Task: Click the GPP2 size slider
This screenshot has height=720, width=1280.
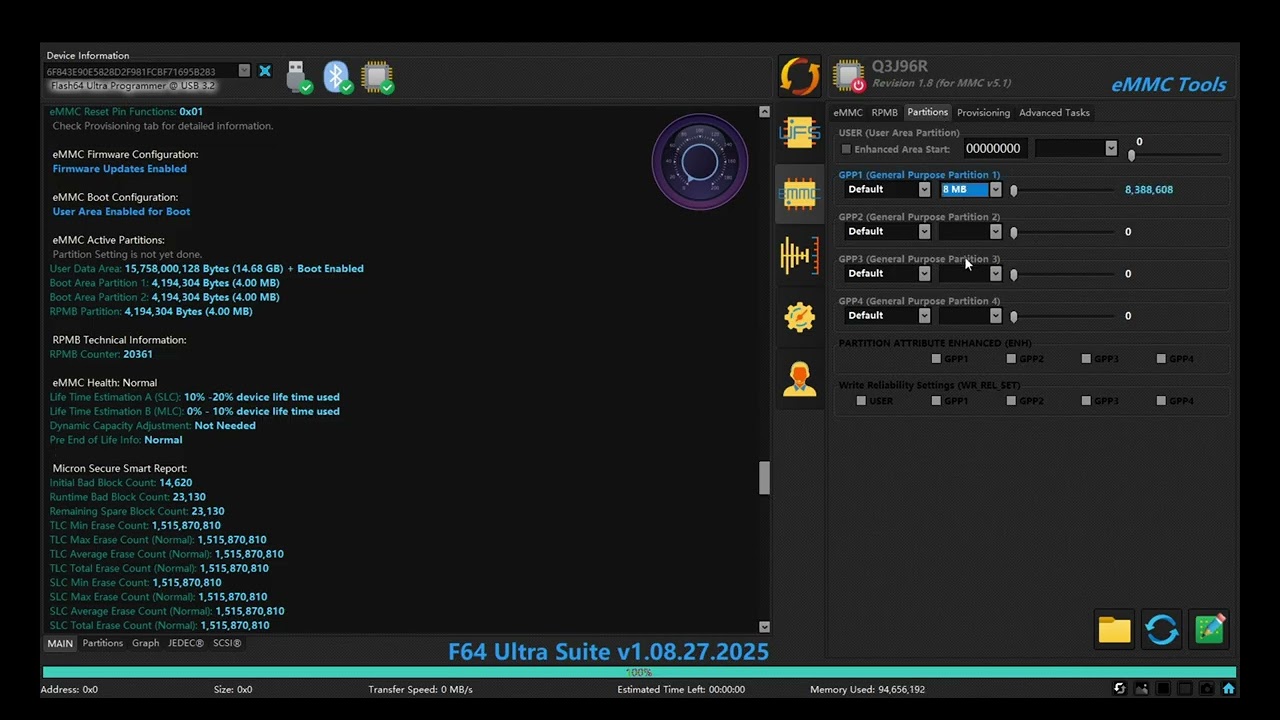Action: click(1062, 232)
